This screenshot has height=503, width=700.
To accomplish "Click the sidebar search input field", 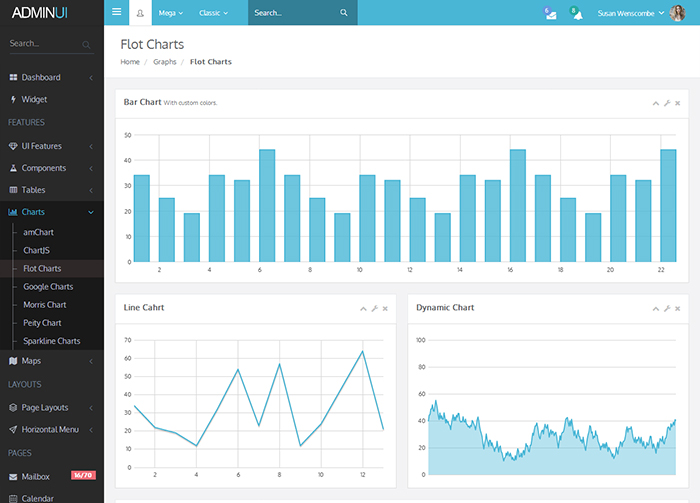I will coord(45,44).
